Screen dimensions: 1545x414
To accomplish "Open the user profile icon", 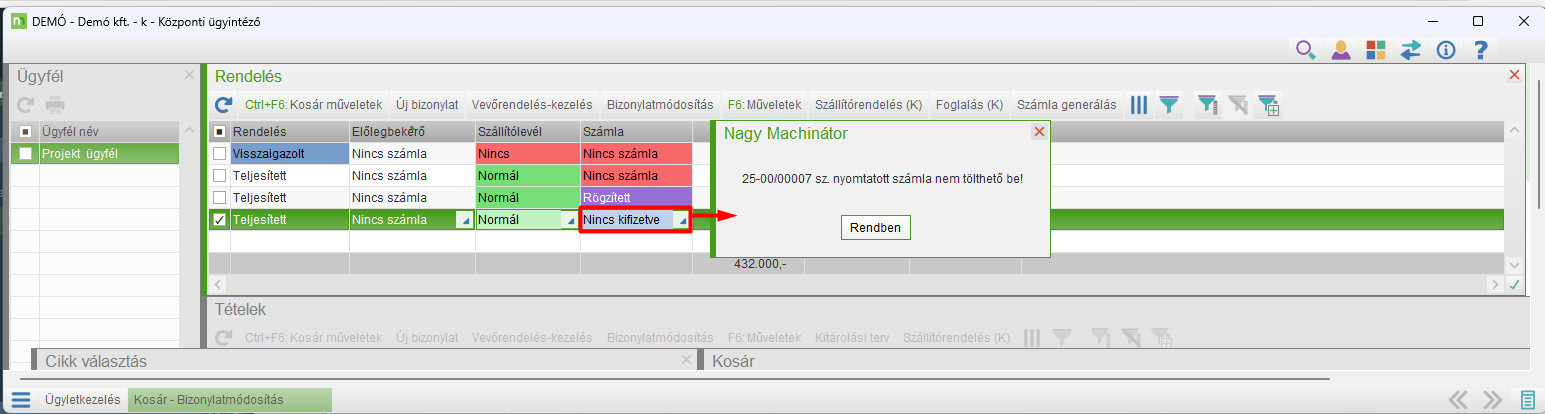I will pyautogui.click(x=1341, y=50).
